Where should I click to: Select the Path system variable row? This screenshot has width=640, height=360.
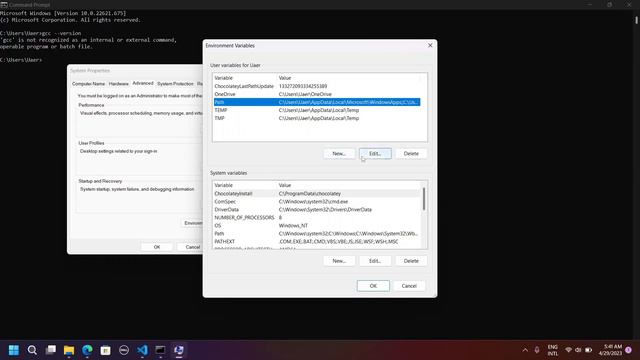[317, 233]
